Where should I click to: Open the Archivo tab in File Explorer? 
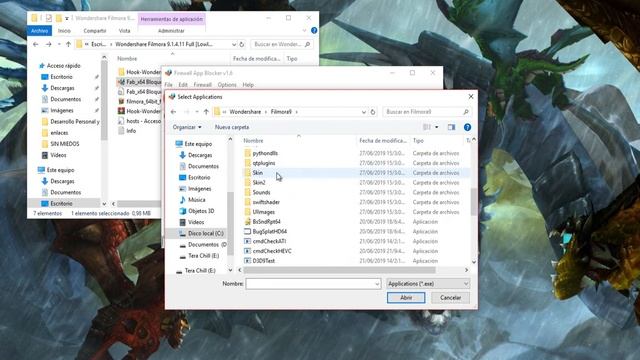click(40, 31)
